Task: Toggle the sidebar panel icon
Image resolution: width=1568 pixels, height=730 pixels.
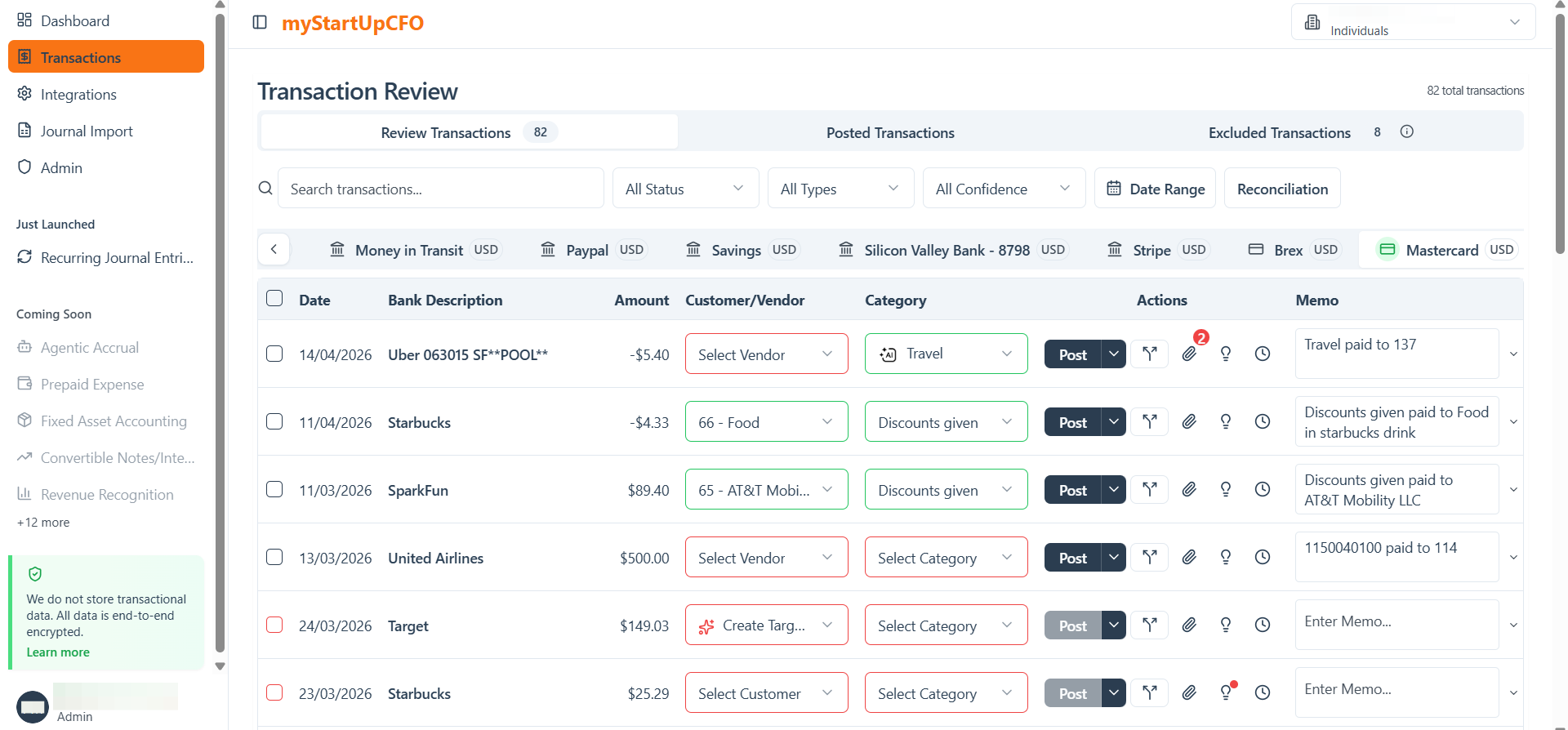Action: coord(260,22)
